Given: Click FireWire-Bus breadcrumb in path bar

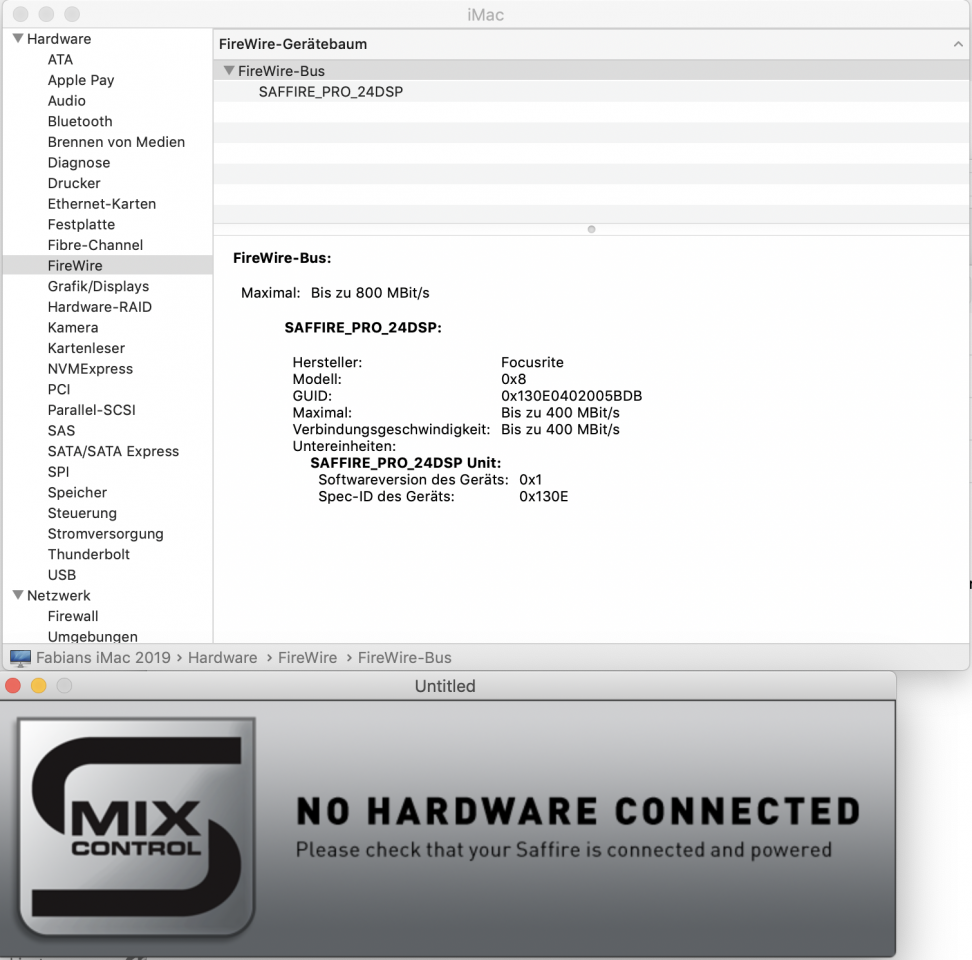Looking at the screenshot, I should [404, 657].
